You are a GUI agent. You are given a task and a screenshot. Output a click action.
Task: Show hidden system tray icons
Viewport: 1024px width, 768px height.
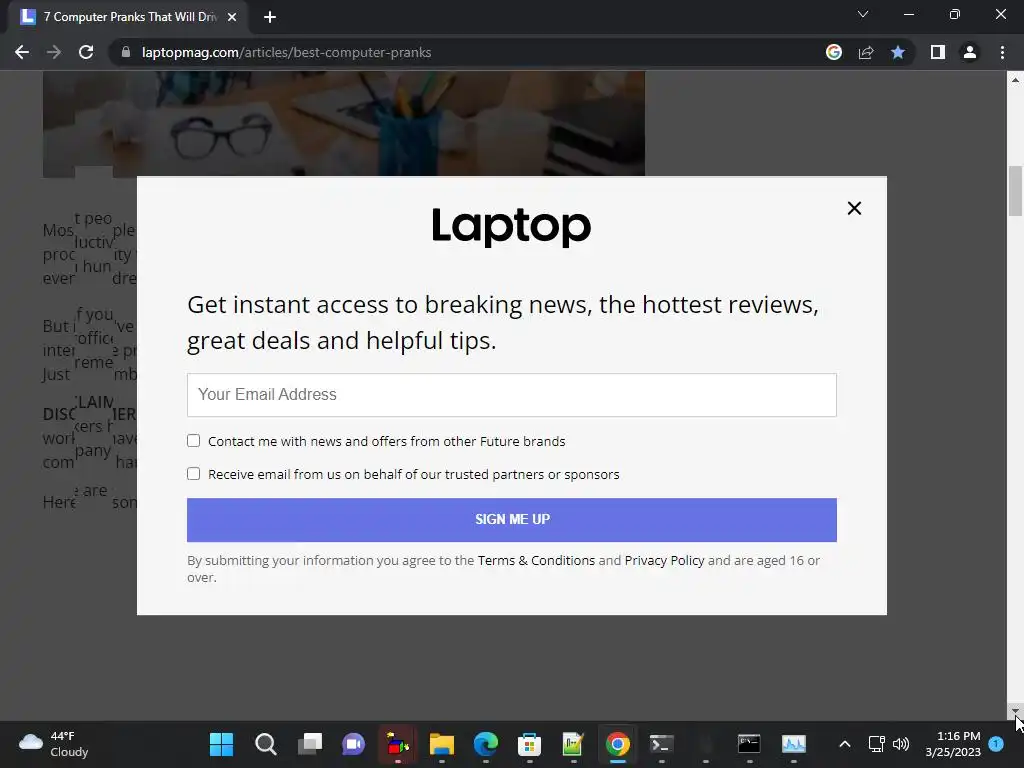[844, 744]
